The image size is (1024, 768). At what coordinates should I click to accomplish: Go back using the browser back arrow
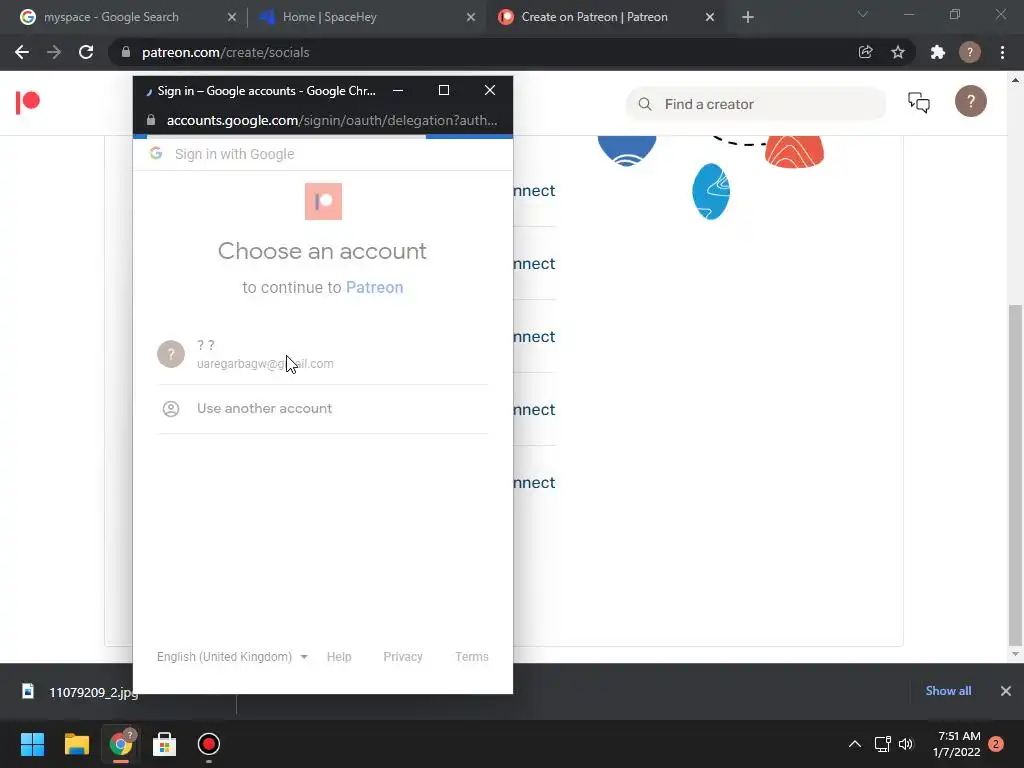pyautogui.click(x=22, y=52)
